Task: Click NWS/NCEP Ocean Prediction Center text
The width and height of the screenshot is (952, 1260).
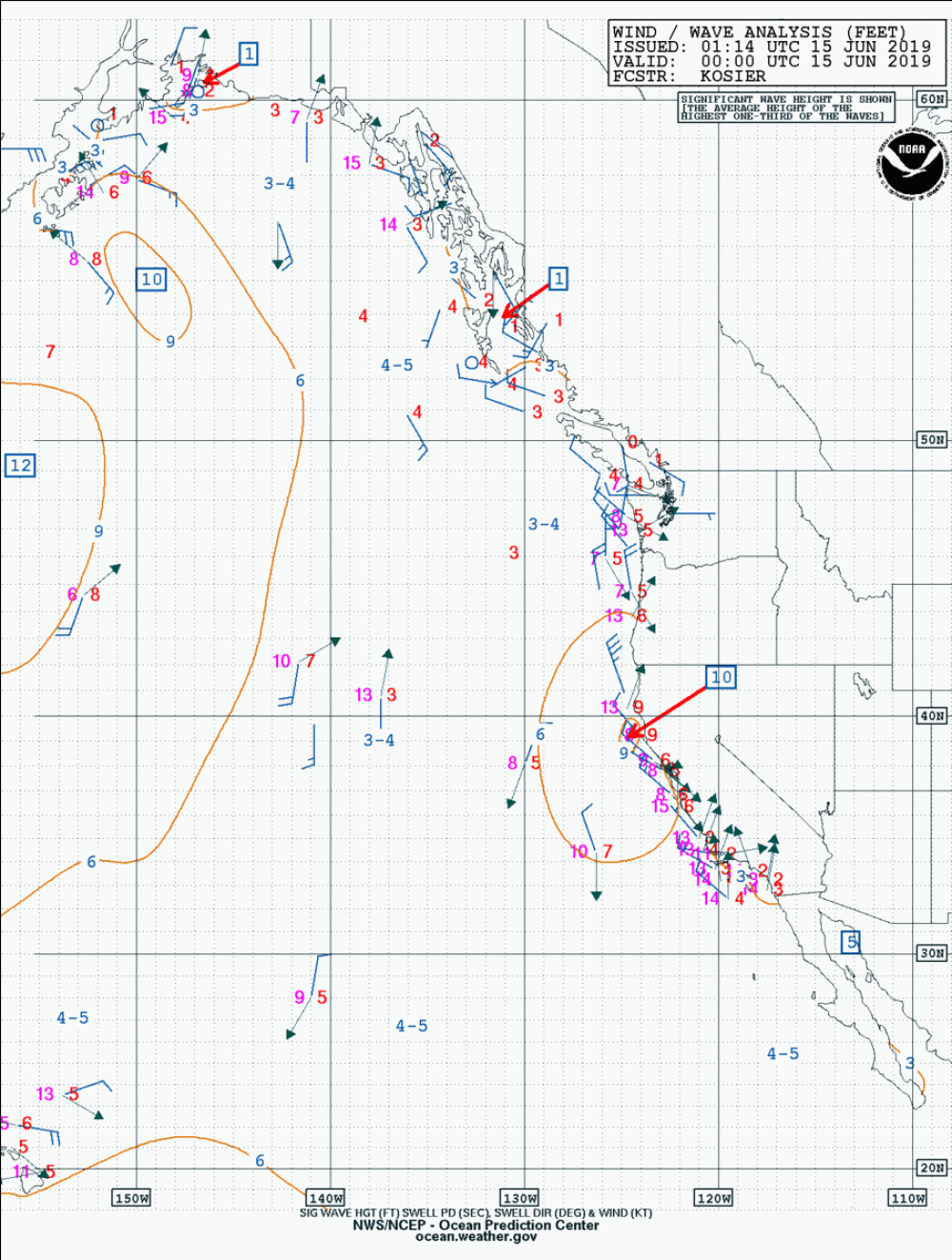Action: [x=476, y=1225]
